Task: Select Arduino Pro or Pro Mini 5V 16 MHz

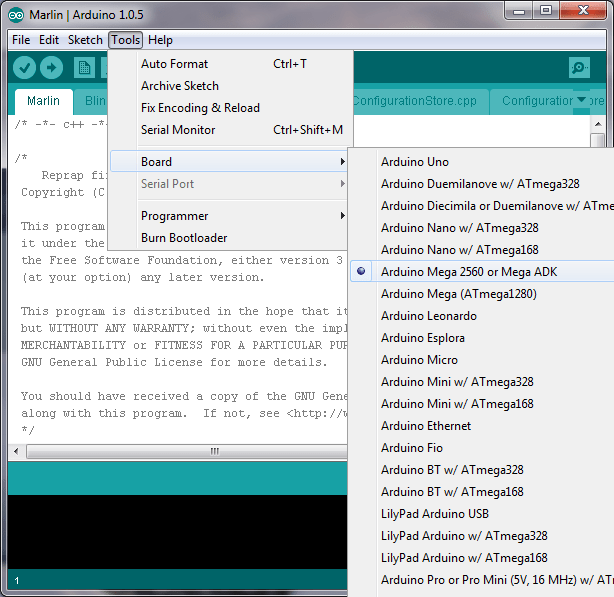Action: tap(482, 579)
